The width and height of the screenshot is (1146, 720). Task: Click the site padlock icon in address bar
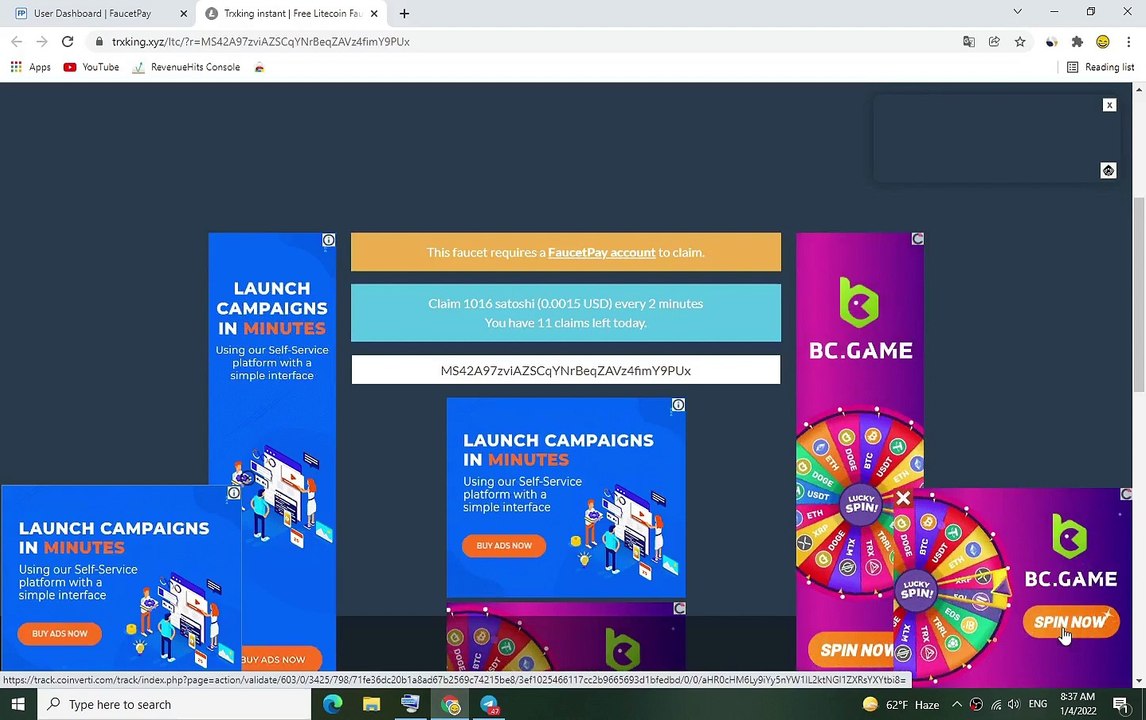tap(99, 42)
